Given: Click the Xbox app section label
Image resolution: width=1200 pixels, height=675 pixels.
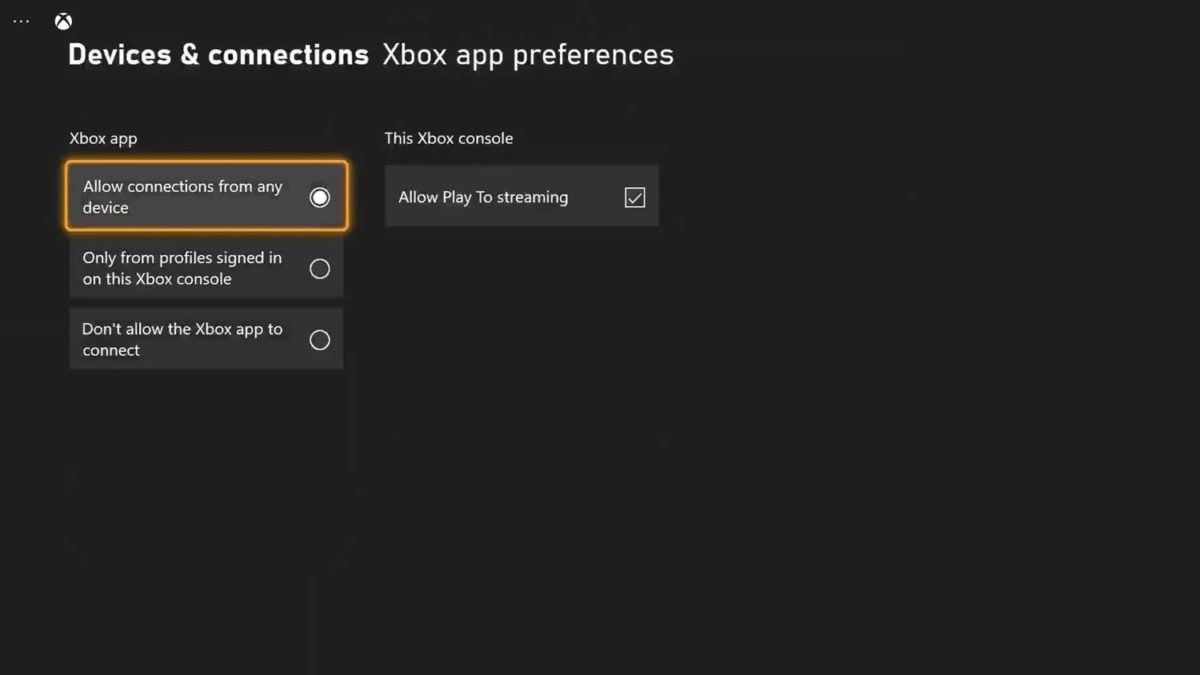Looking at the screenshot, I should tap(103, 138).
